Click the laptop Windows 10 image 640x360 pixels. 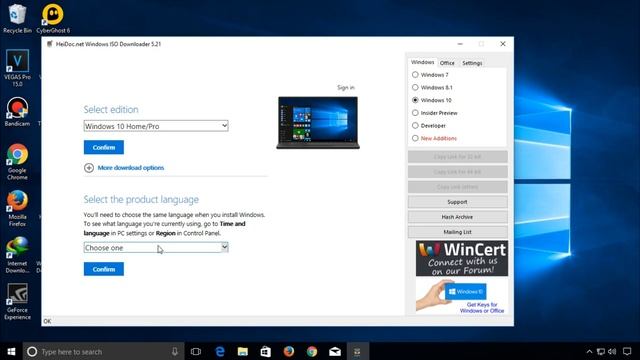click(318, 123)
